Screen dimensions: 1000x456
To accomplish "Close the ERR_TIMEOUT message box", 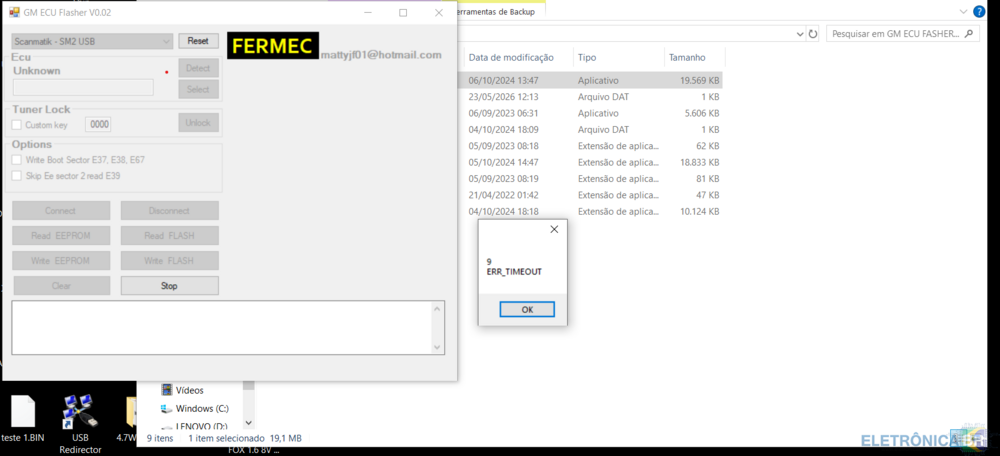I will point(554,230).
